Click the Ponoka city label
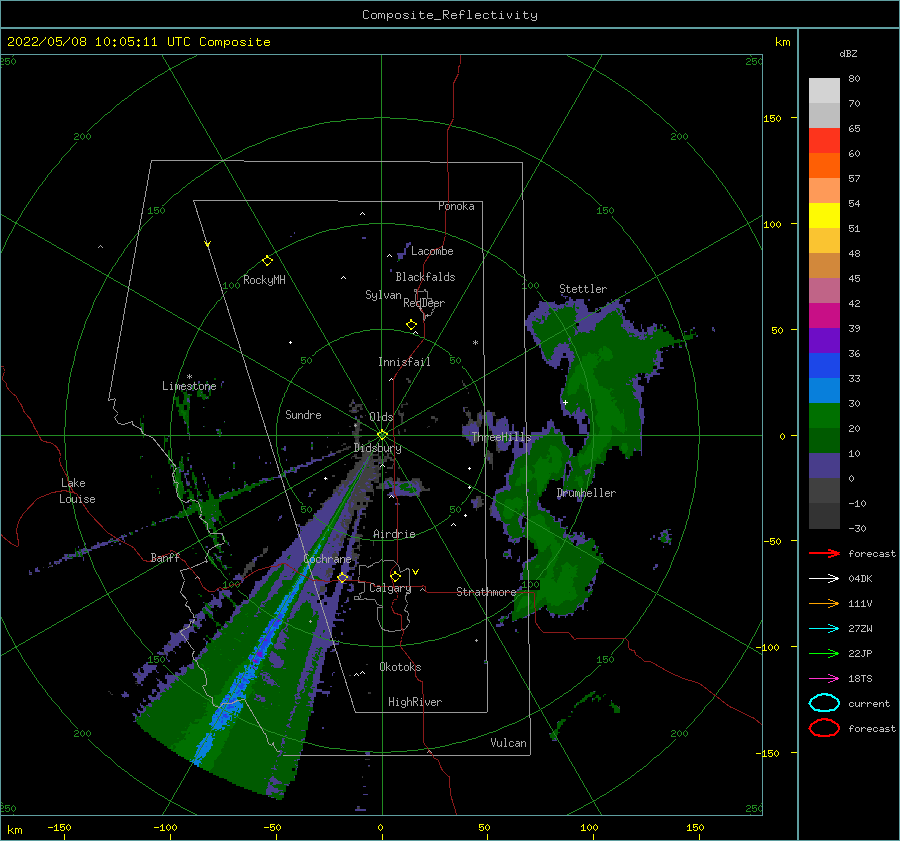Image resolution: width=900 pixels, height=841 pixels. [456, 206]
